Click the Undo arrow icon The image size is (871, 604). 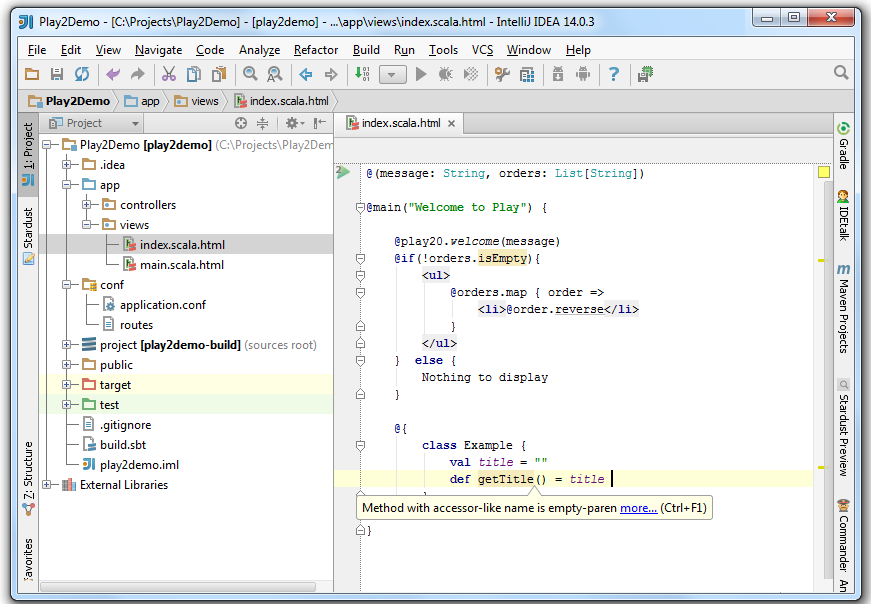click(x=113, y=74)
